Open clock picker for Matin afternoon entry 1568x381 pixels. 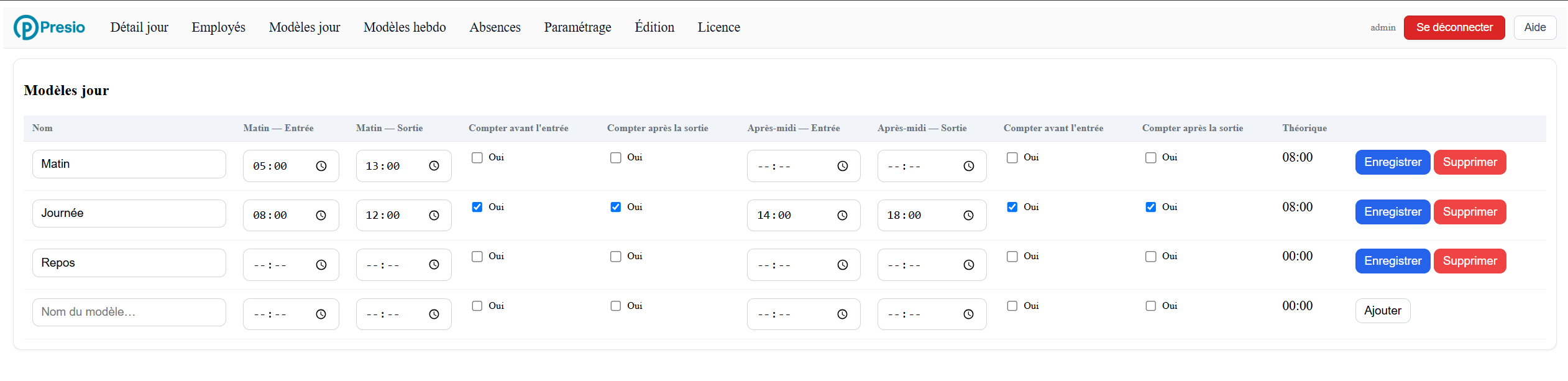point(842,166)
